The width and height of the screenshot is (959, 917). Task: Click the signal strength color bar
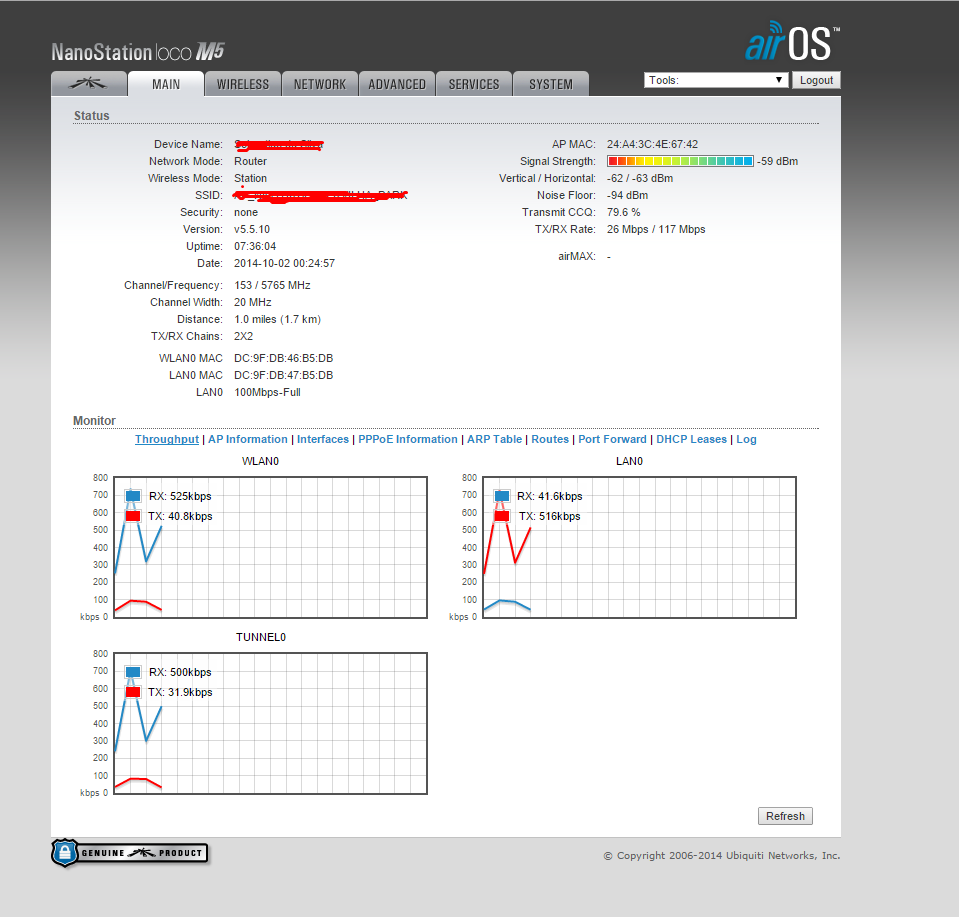680,161
